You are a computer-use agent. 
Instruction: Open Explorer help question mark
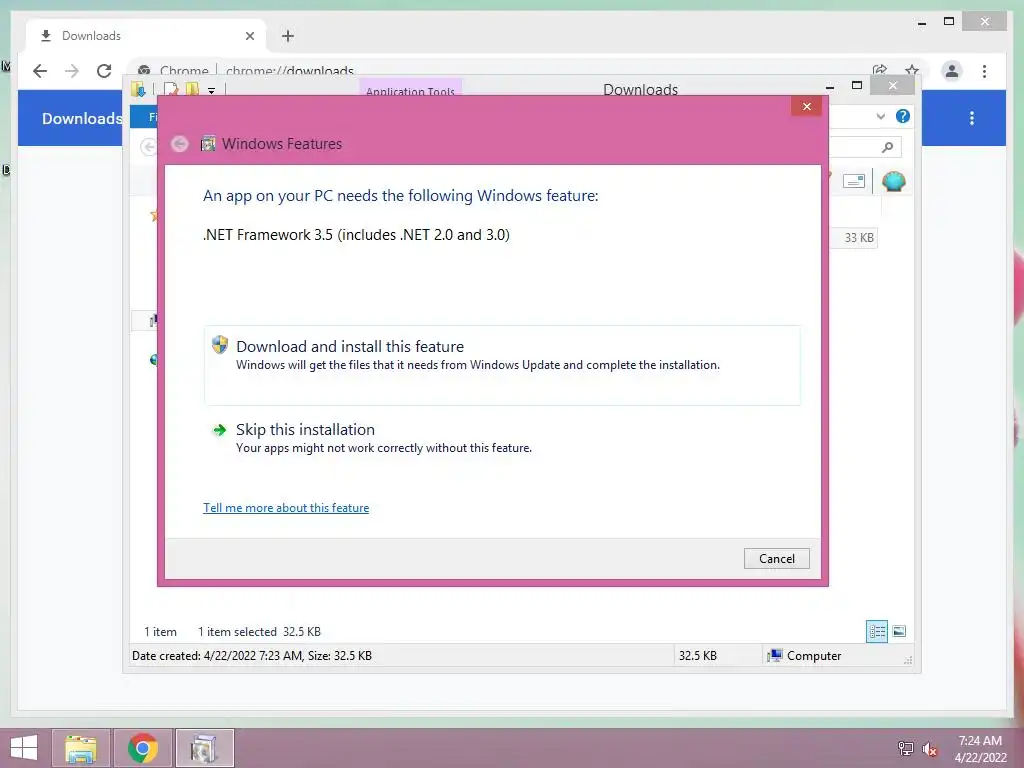coord(903,116)
